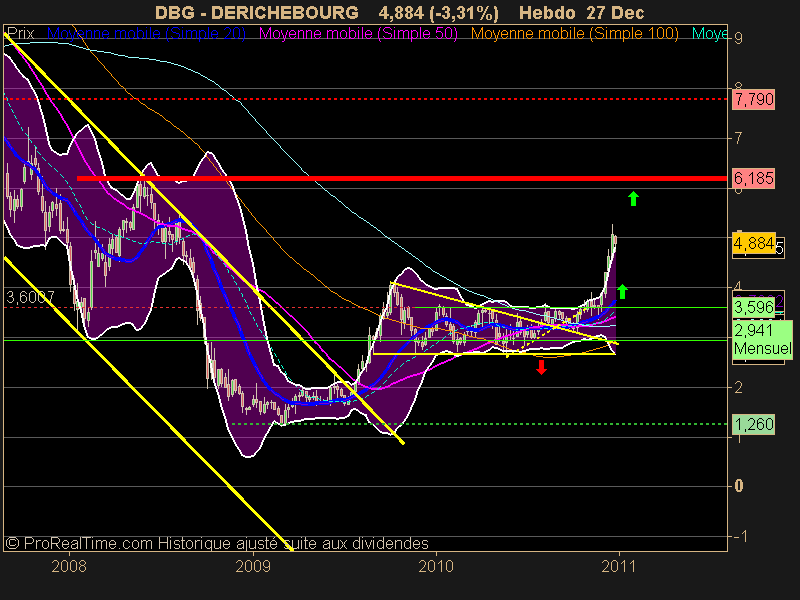Viewport: 800px width, 600px height.
Task: Select the '2,941 Mensuel' level label
Action: pyautogui.click(x=762, y=340)
